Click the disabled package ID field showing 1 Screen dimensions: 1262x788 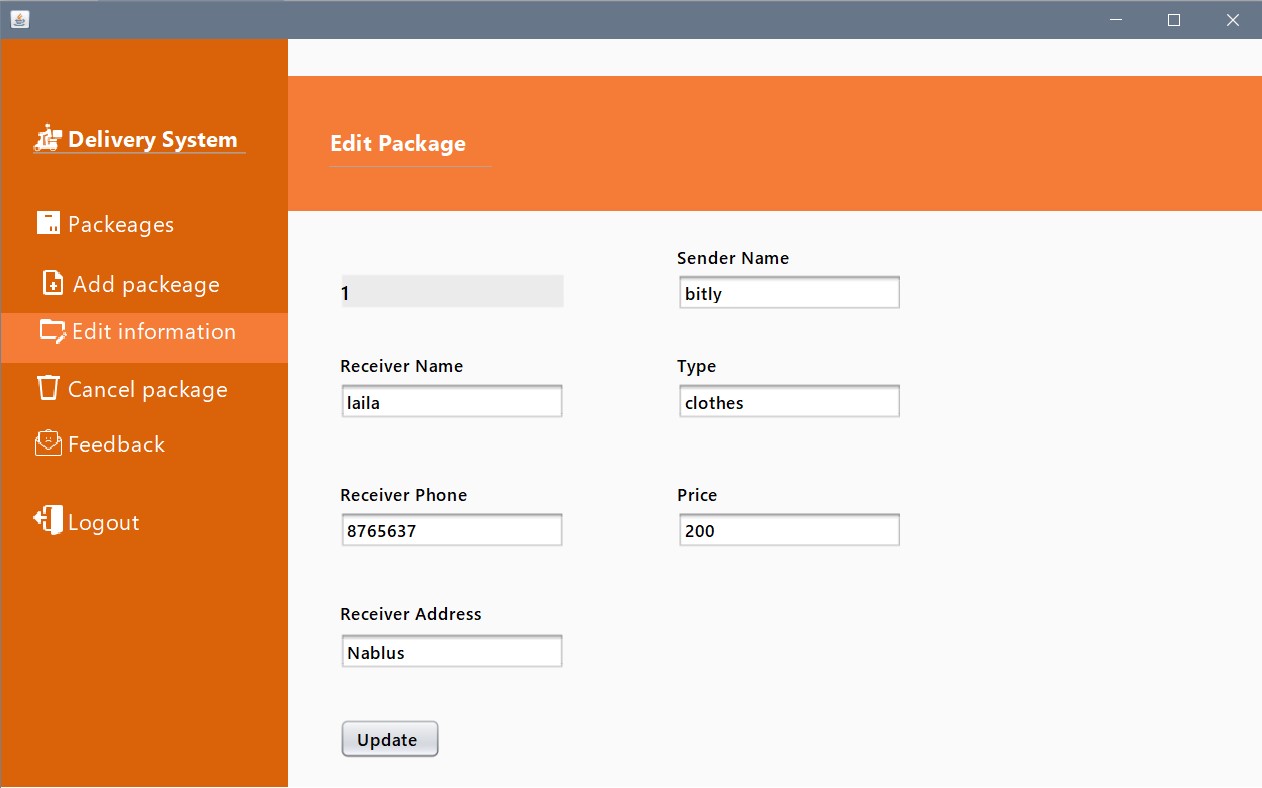(452, 291)
